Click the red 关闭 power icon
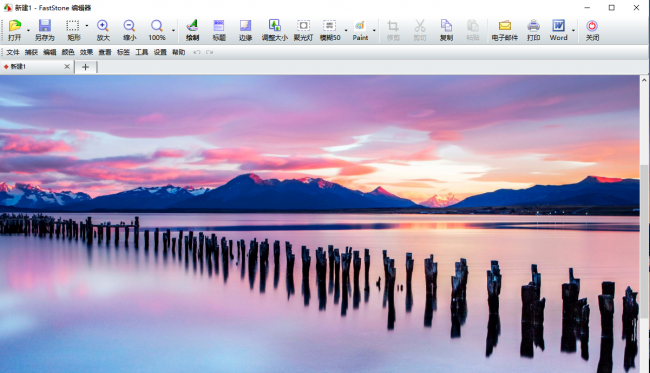The width and height of the screenshot is (650, 373). click(592, 30)
